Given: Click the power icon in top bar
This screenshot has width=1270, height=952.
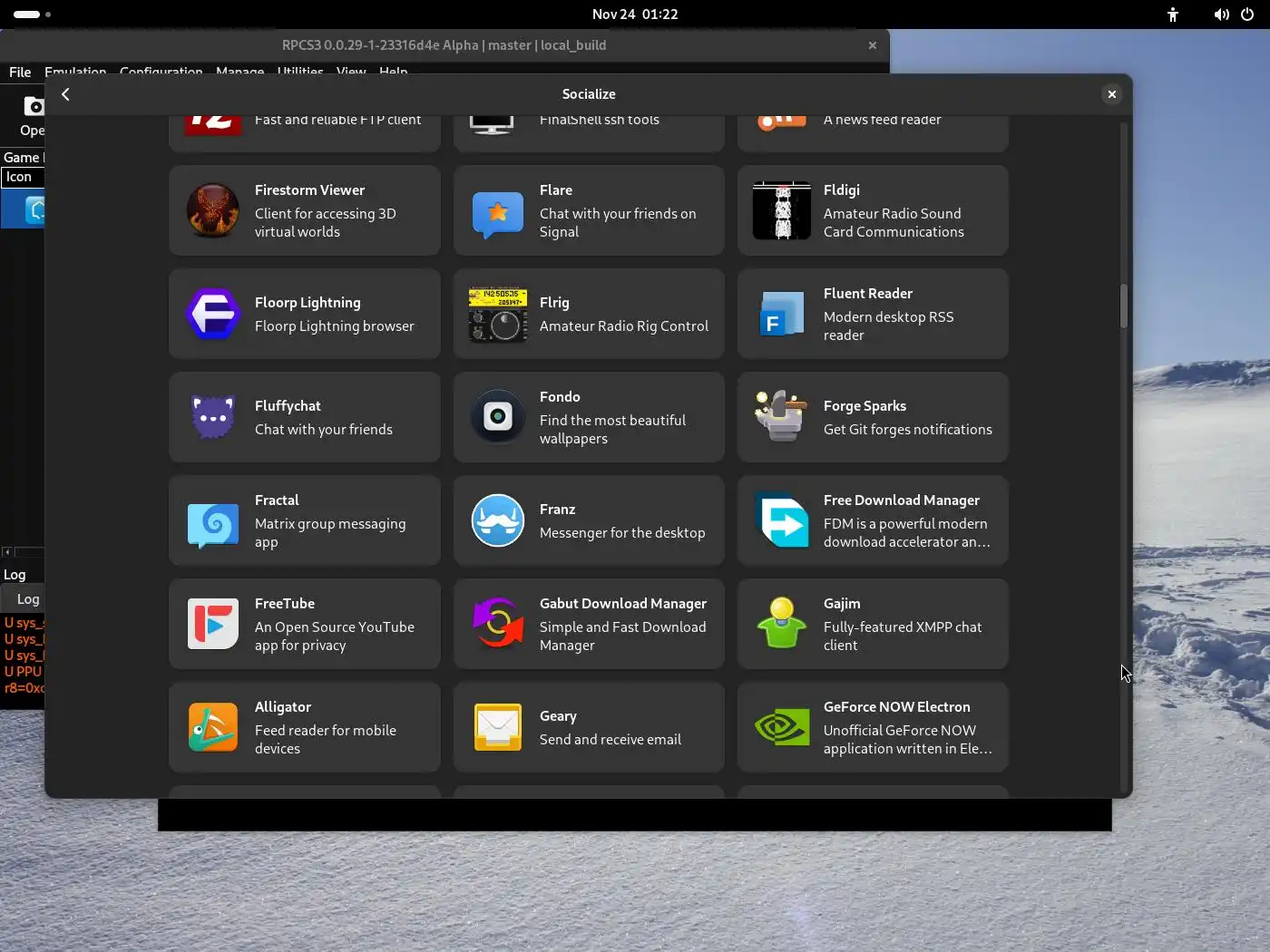Looking at the screenshot, I should point(1247,15).
